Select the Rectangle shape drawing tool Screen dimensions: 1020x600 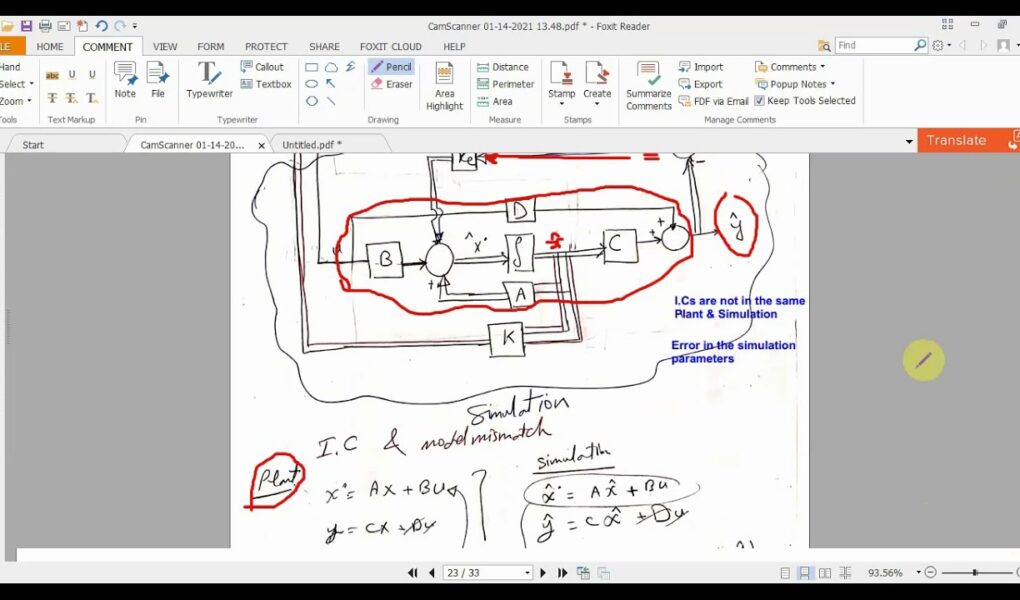click(x=312, y=67)
